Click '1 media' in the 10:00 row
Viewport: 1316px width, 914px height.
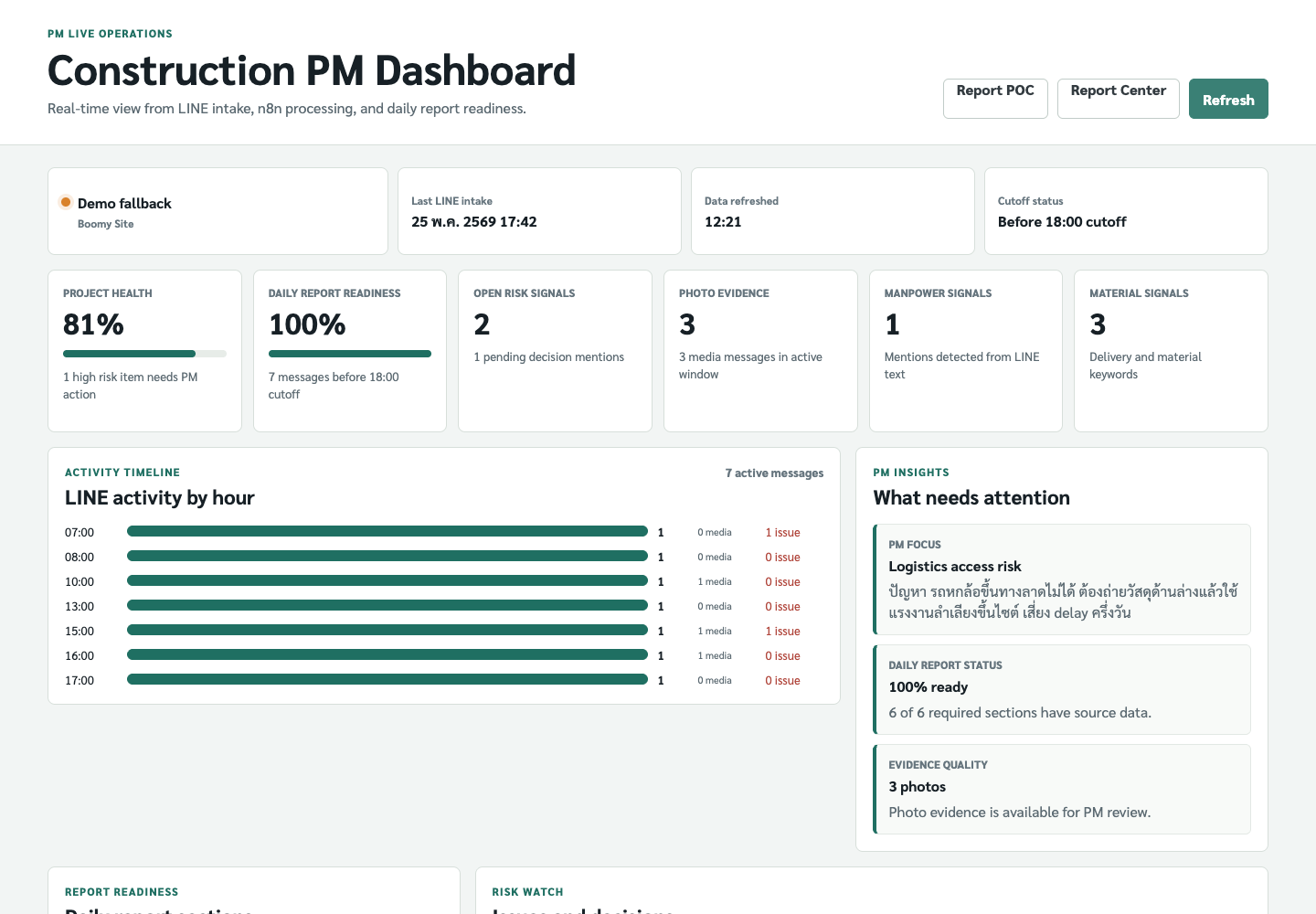pyautogui.click(x=715, y=582)
